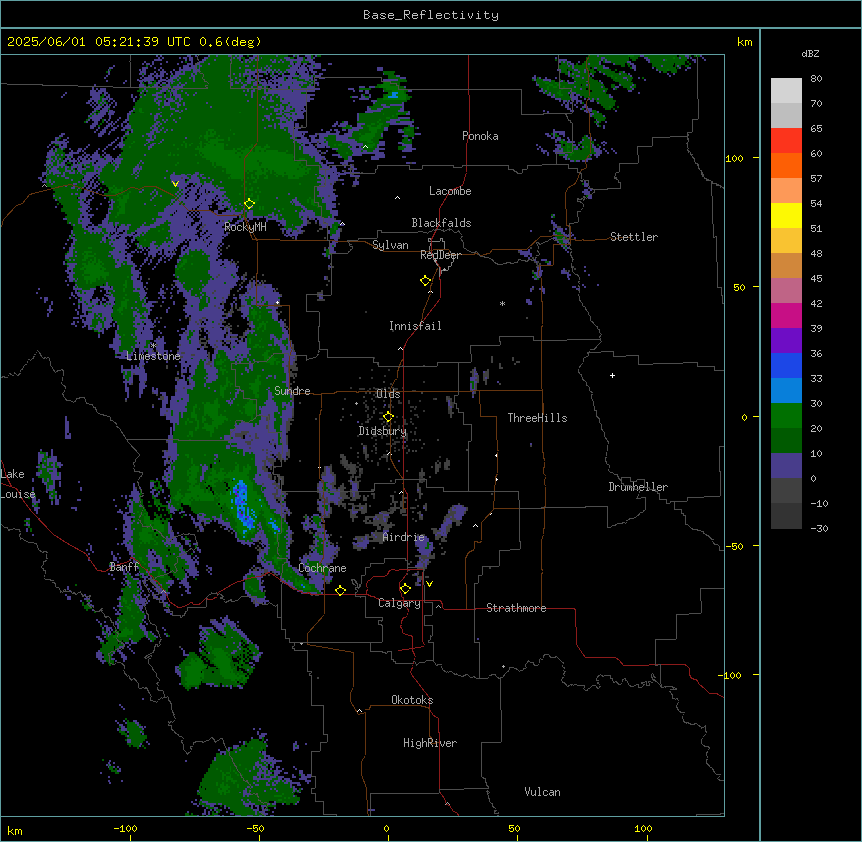Click the yellow V marker northwest of RockyMH
This screenshot has height=842, width=862.
pos(175,184)
